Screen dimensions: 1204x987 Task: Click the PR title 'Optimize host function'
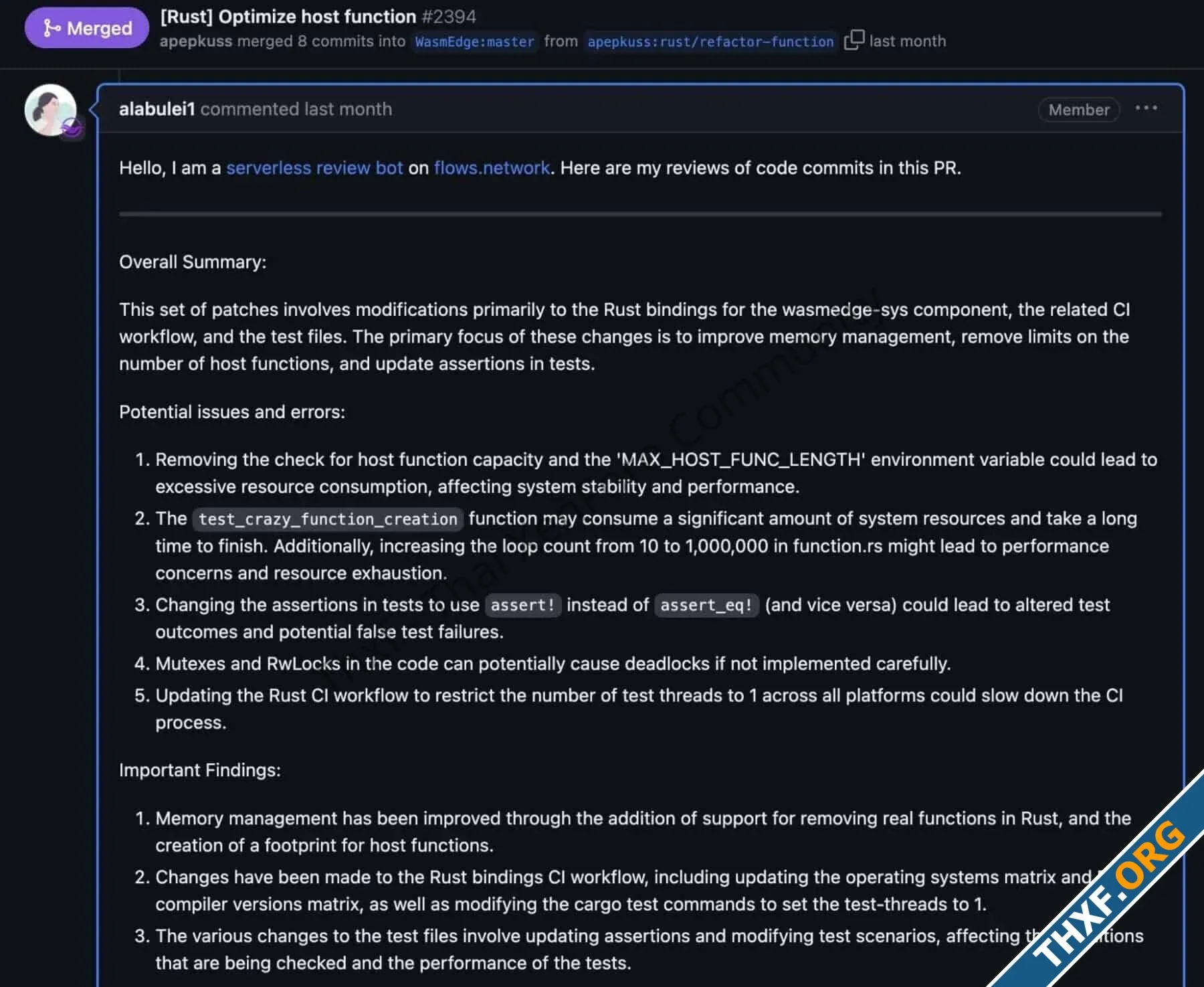click(x=288, y=17)
